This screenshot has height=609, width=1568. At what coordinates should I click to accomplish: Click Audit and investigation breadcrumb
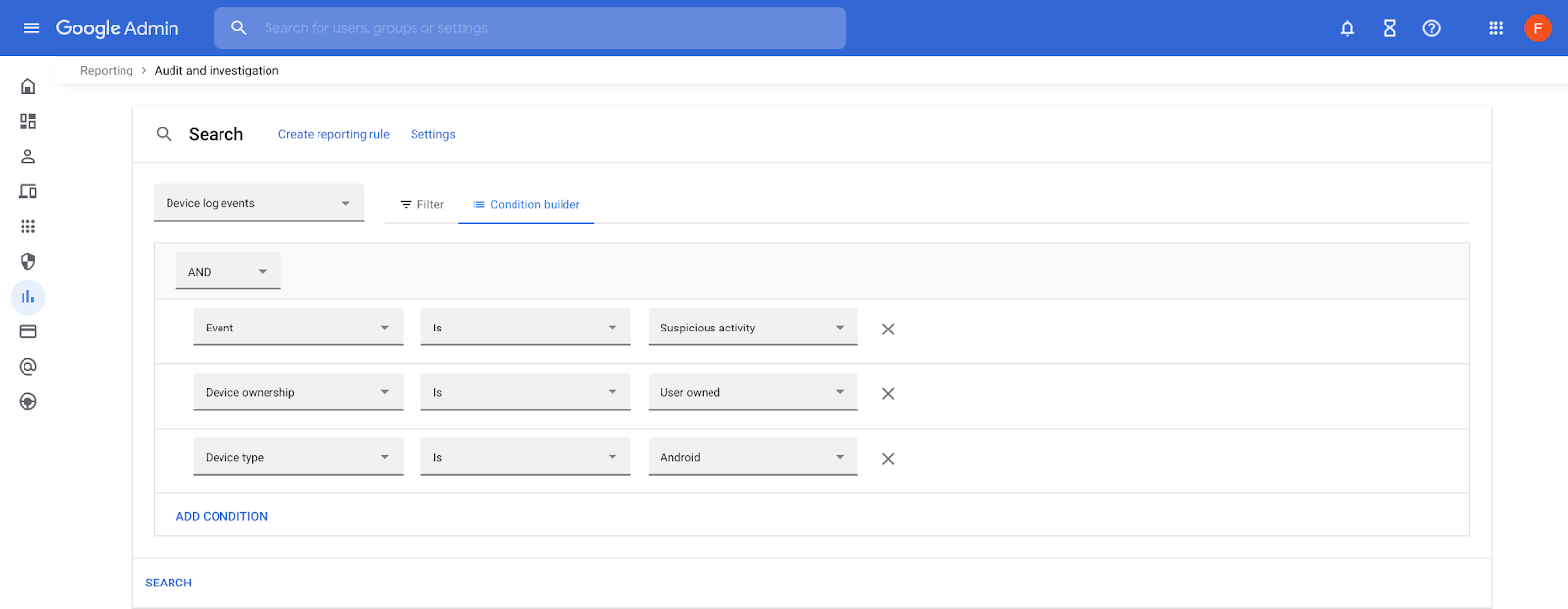click(x=217, y=71)
